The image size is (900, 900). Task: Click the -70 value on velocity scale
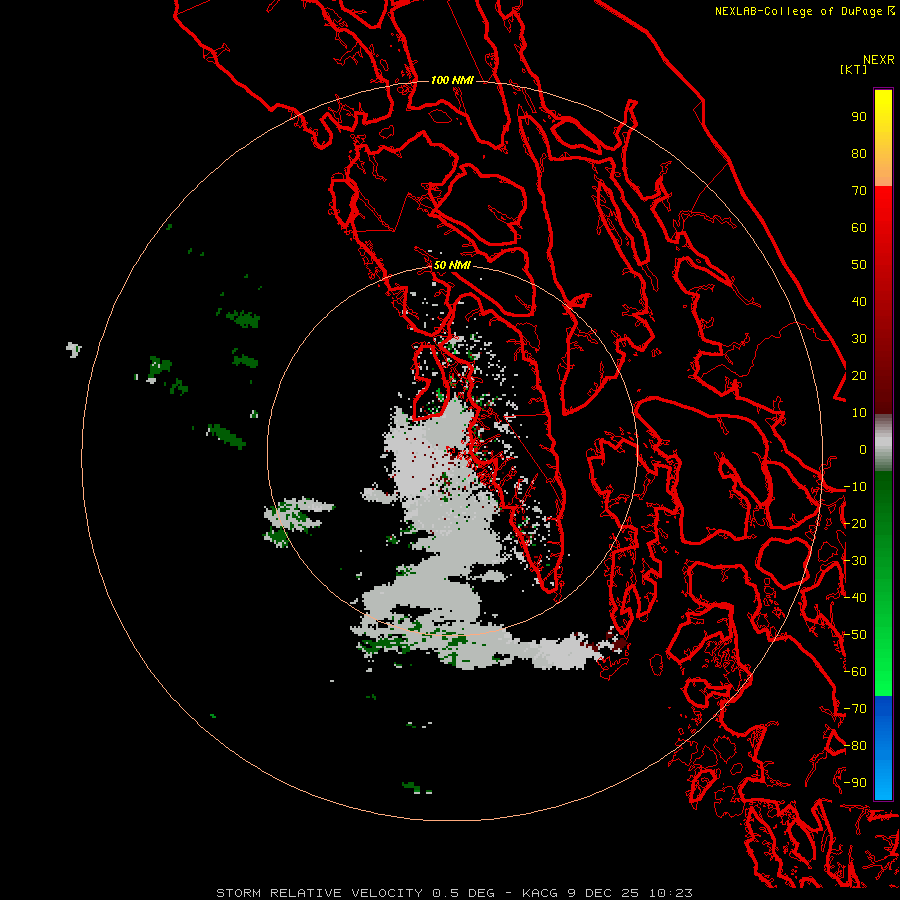click(855, 709)
